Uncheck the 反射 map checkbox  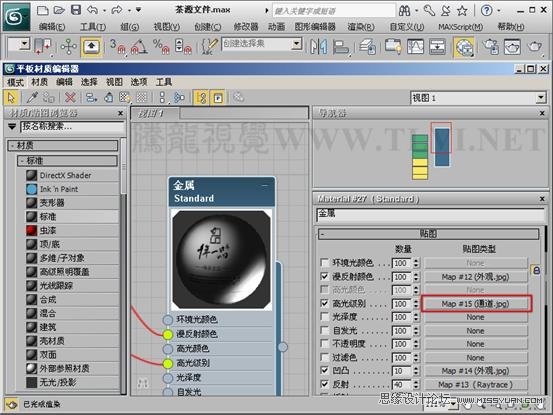[x=324, y=384]
